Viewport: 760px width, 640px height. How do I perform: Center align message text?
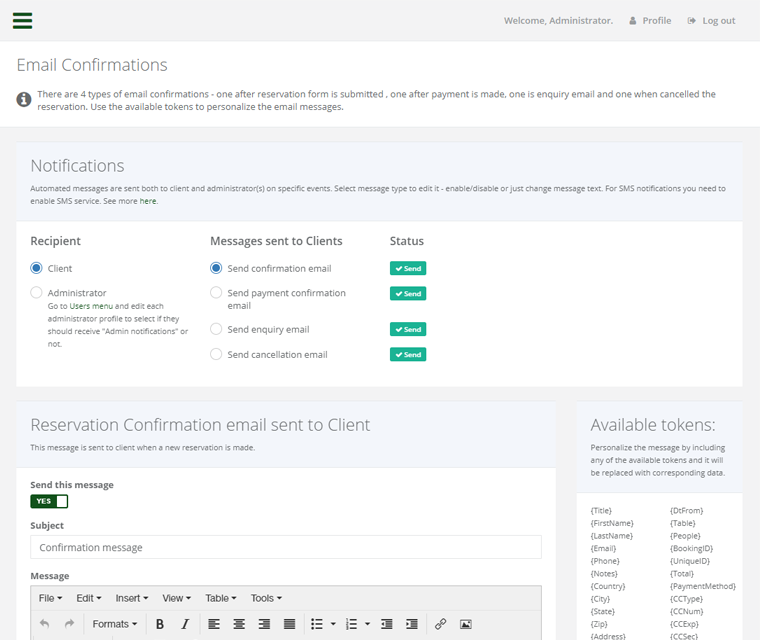(x=239, y=624)
